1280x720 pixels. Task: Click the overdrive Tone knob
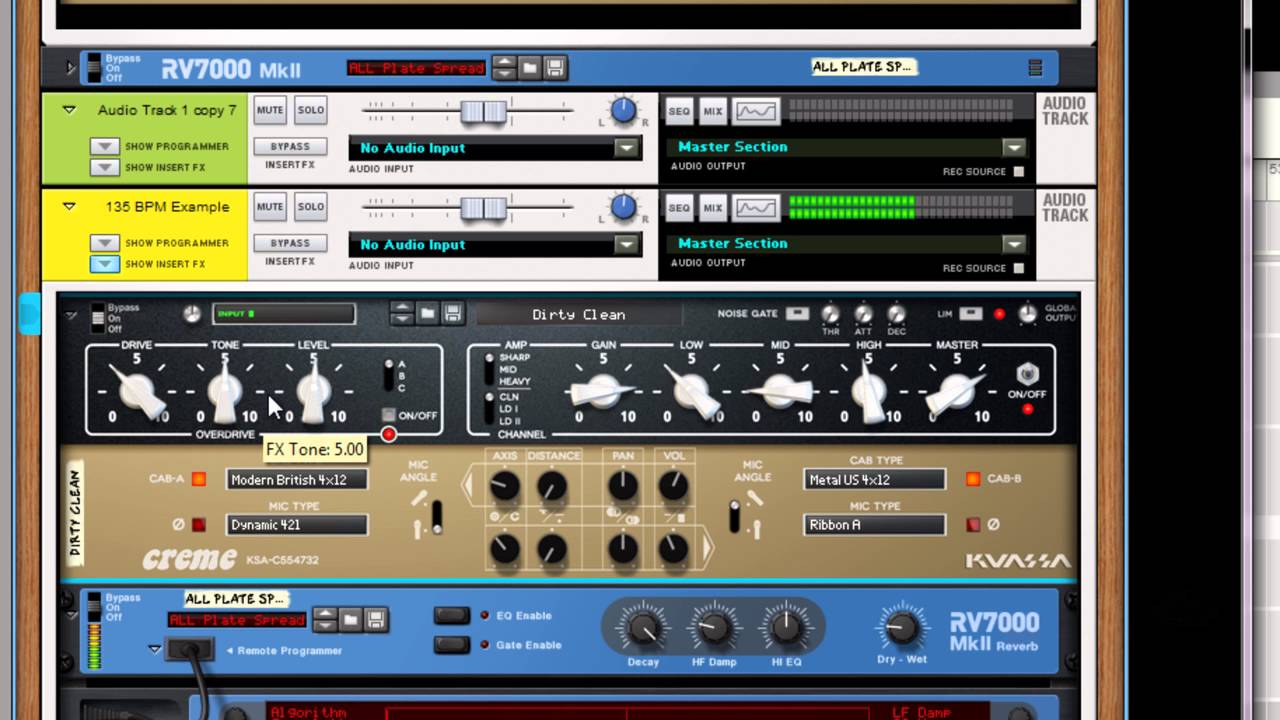pos(225,391)
